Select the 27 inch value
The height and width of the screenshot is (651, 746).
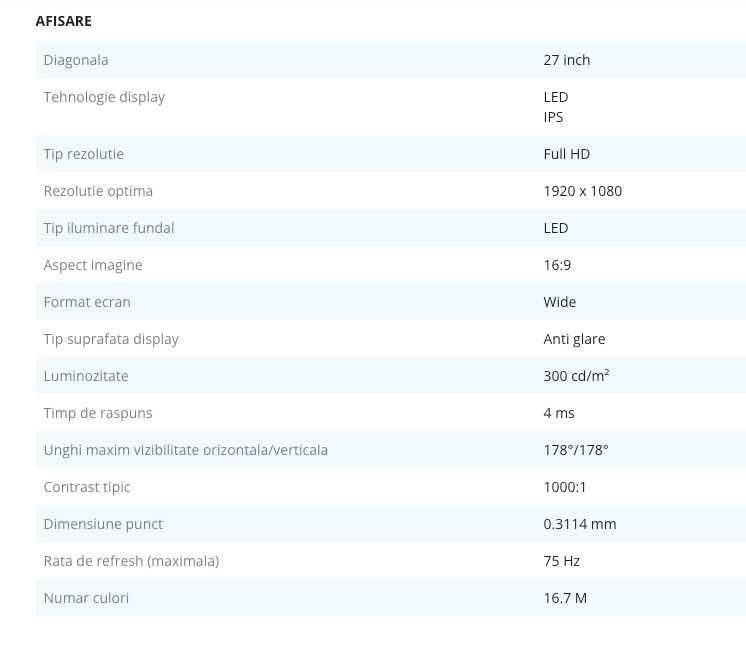pos(566,60)
